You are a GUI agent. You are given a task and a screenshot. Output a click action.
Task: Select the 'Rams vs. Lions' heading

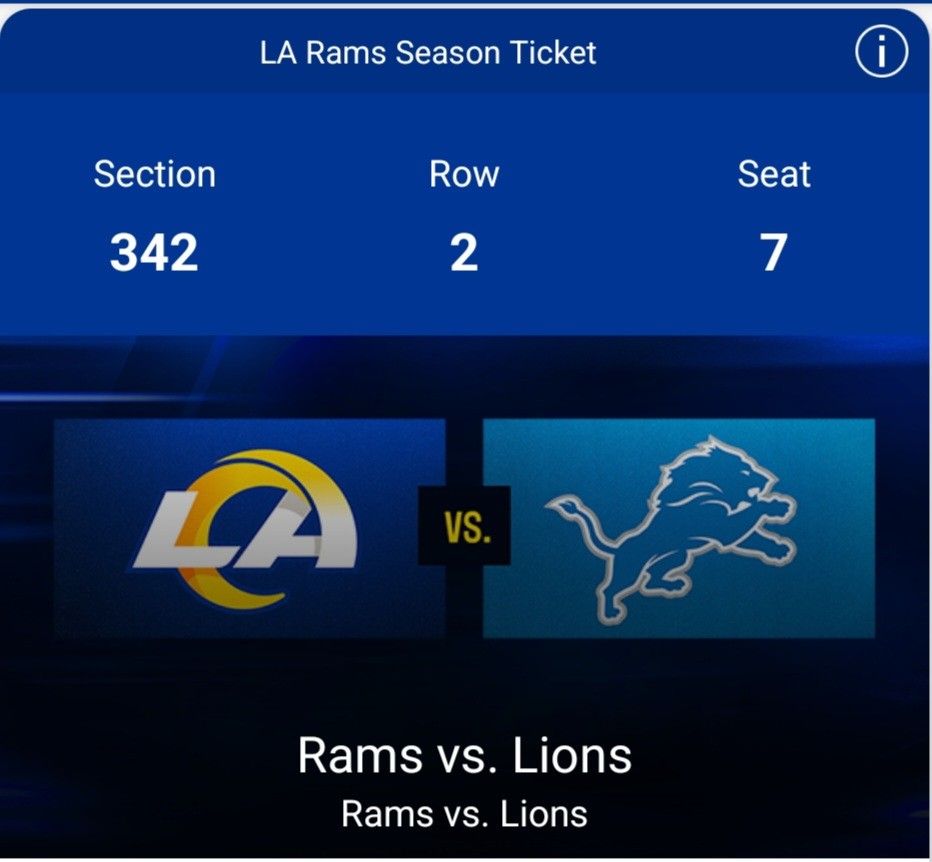[465, 756]
